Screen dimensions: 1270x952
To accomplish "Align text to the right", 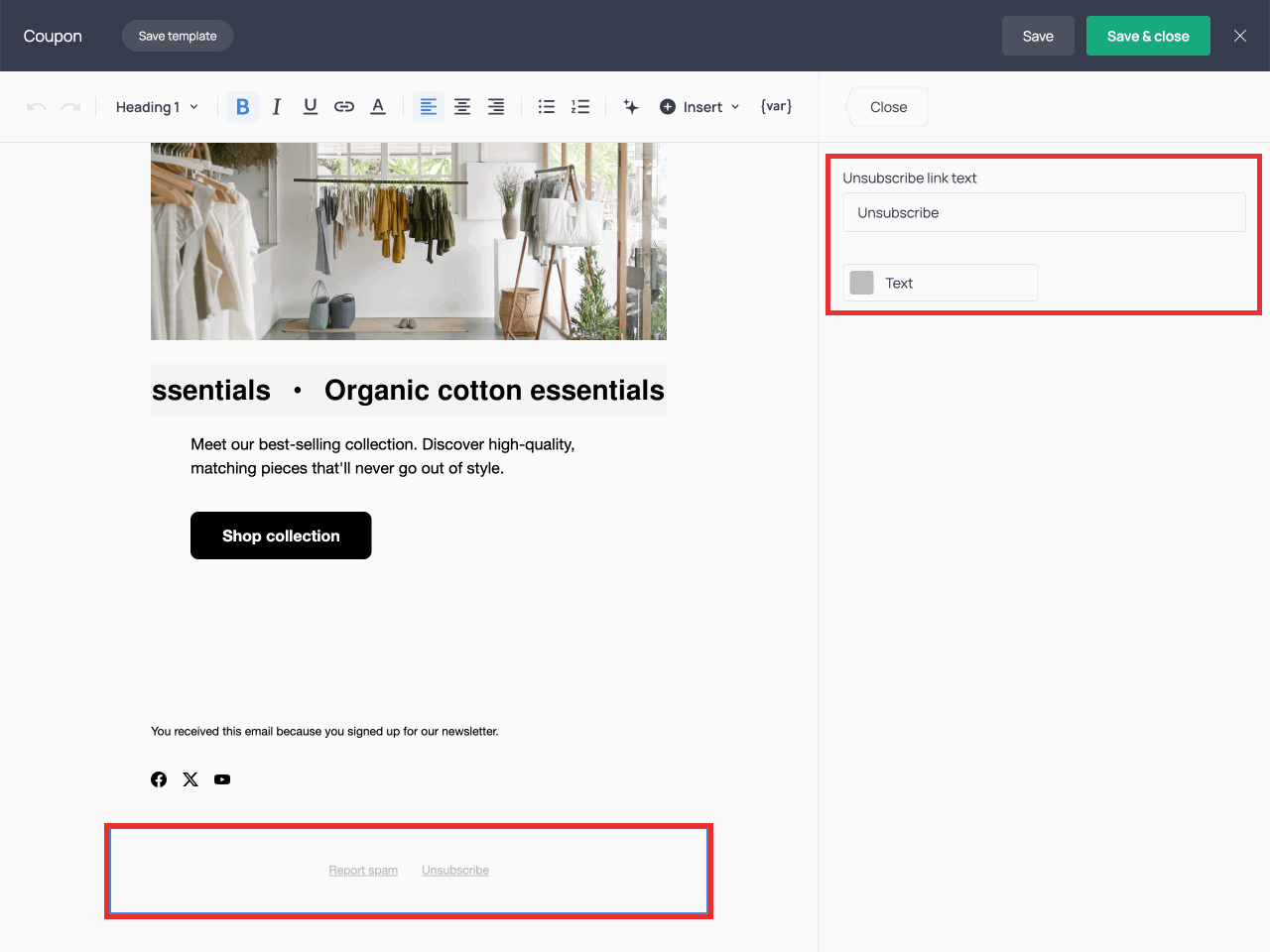I will (496, 107).
